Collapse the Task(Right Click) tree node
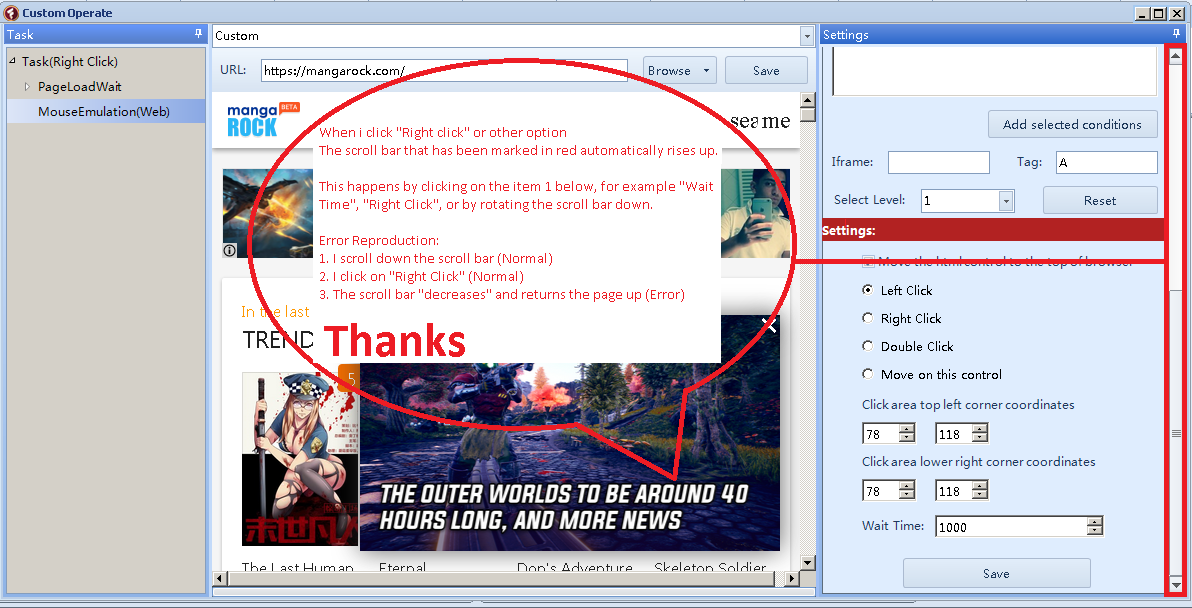The height and width of the screenshot is (608, 1192). 13,61
